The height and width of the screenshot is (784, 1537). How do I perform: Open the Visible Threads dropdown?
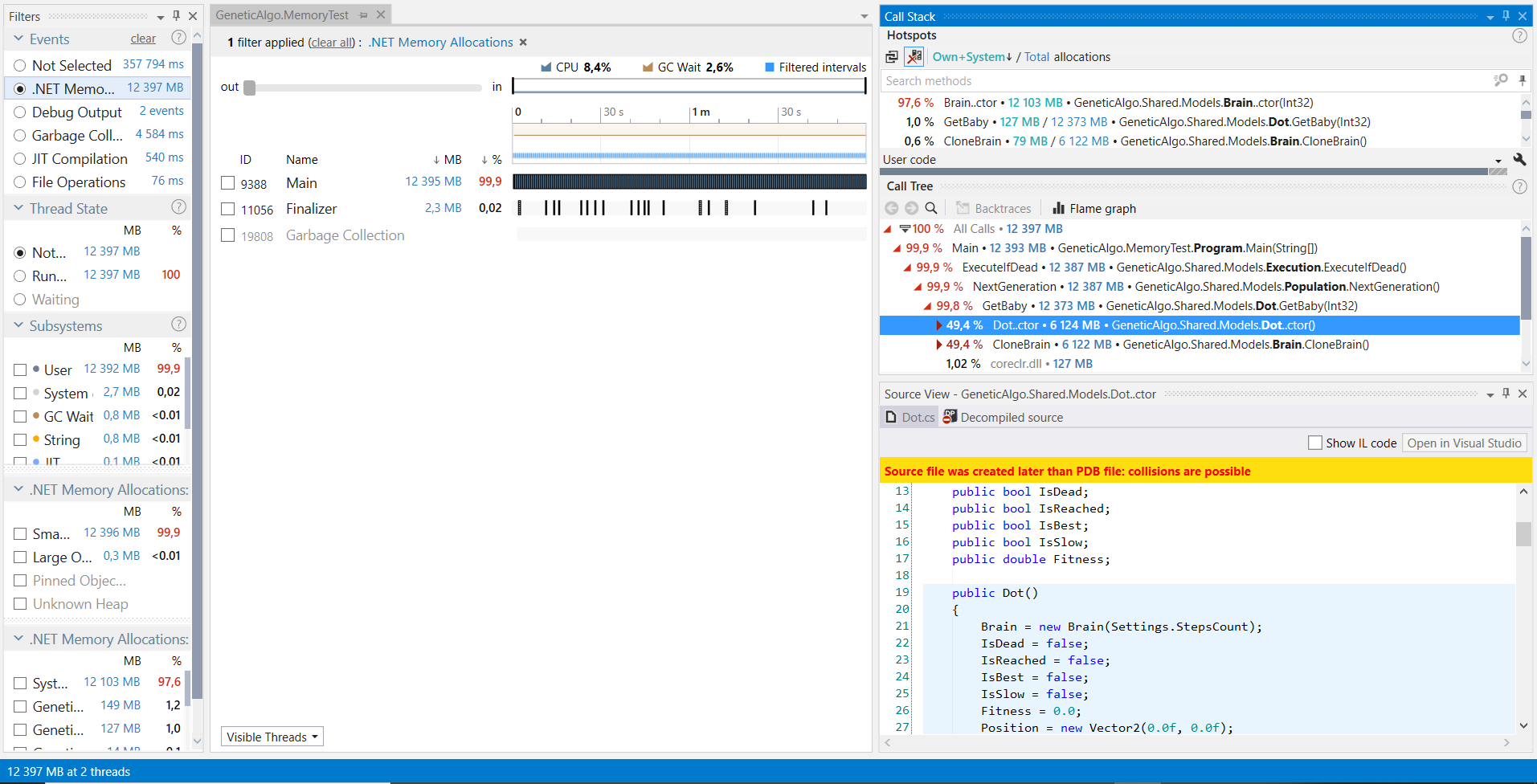pyautogui.click(x=272, y=737)
